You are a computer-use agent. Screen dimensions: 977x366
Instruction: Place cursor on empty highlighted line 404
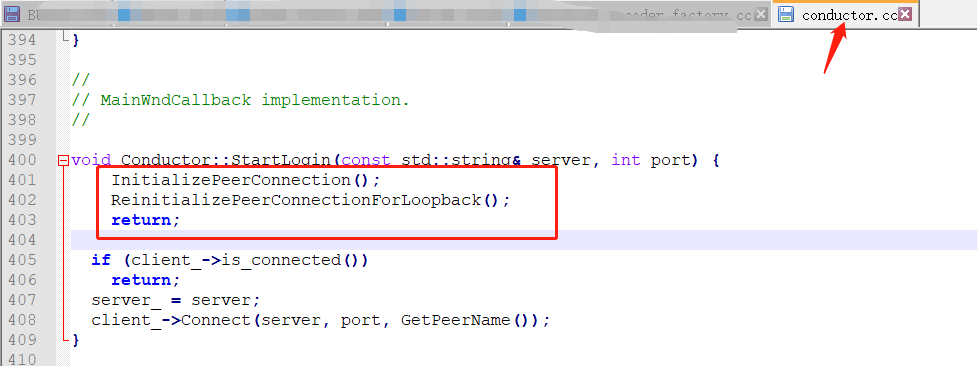click(x=523, y=240)
